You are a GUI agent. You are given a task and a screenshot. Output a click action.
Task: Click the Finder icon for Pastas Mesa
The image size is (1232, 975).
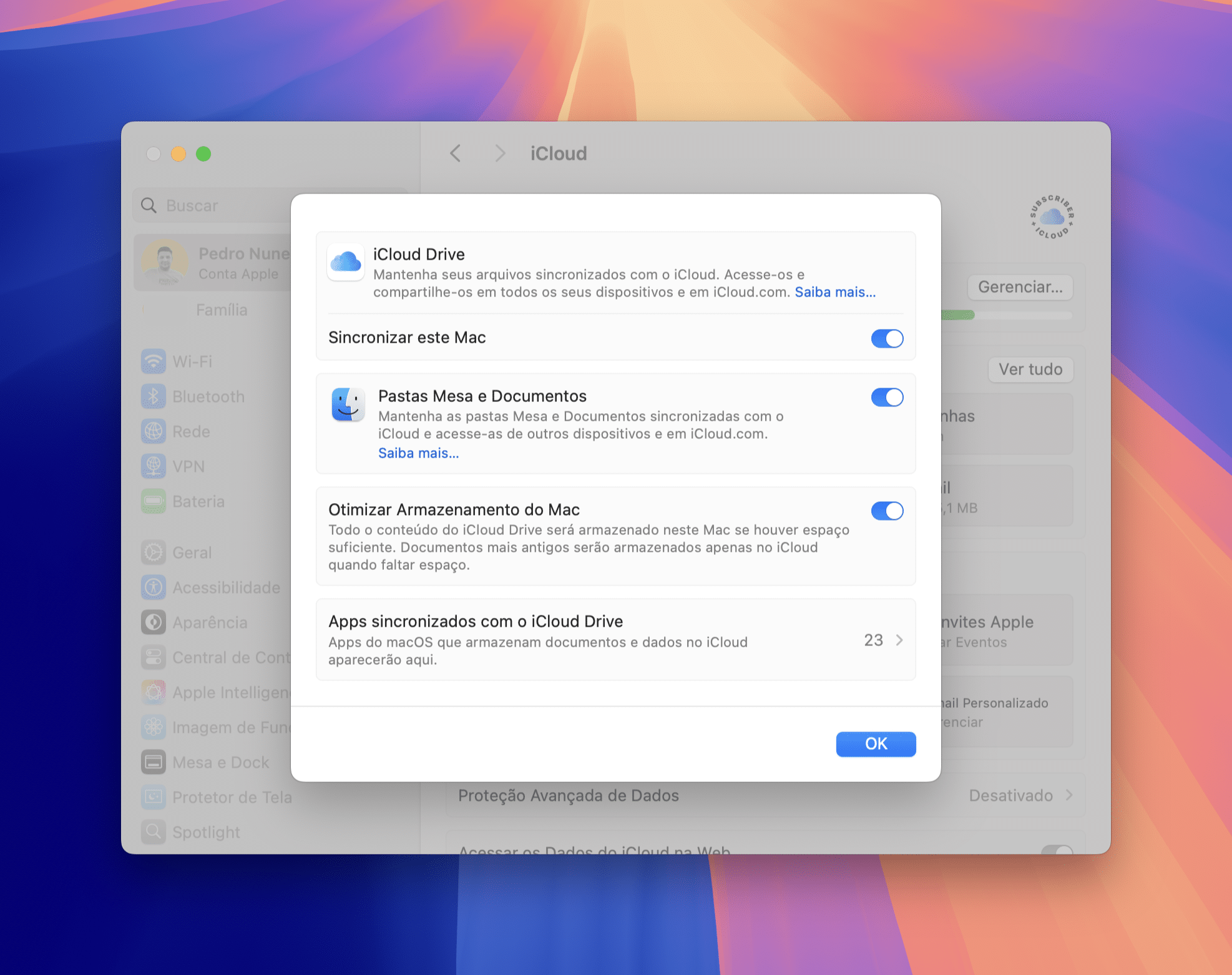(348, 404)
